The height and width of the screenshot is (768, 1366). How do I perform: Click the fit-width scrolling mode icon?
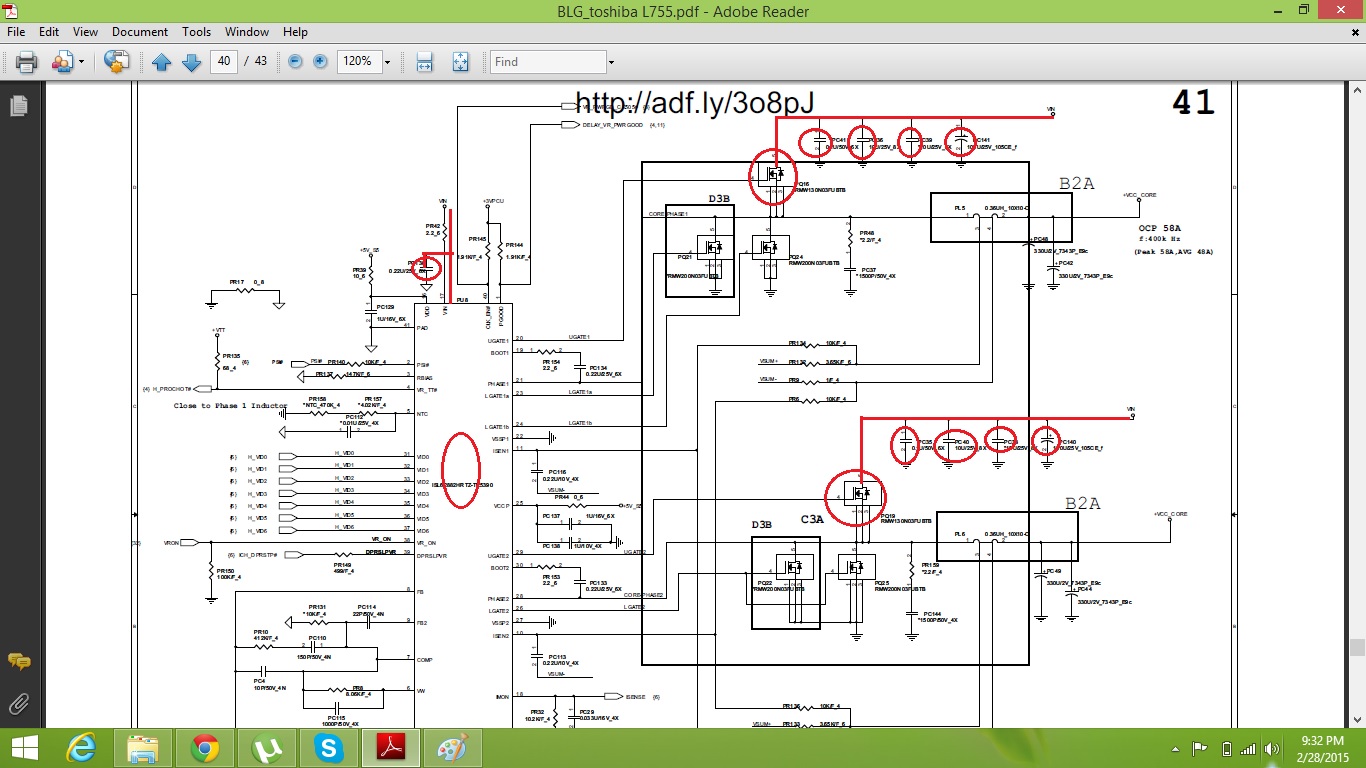coord(424,62)
